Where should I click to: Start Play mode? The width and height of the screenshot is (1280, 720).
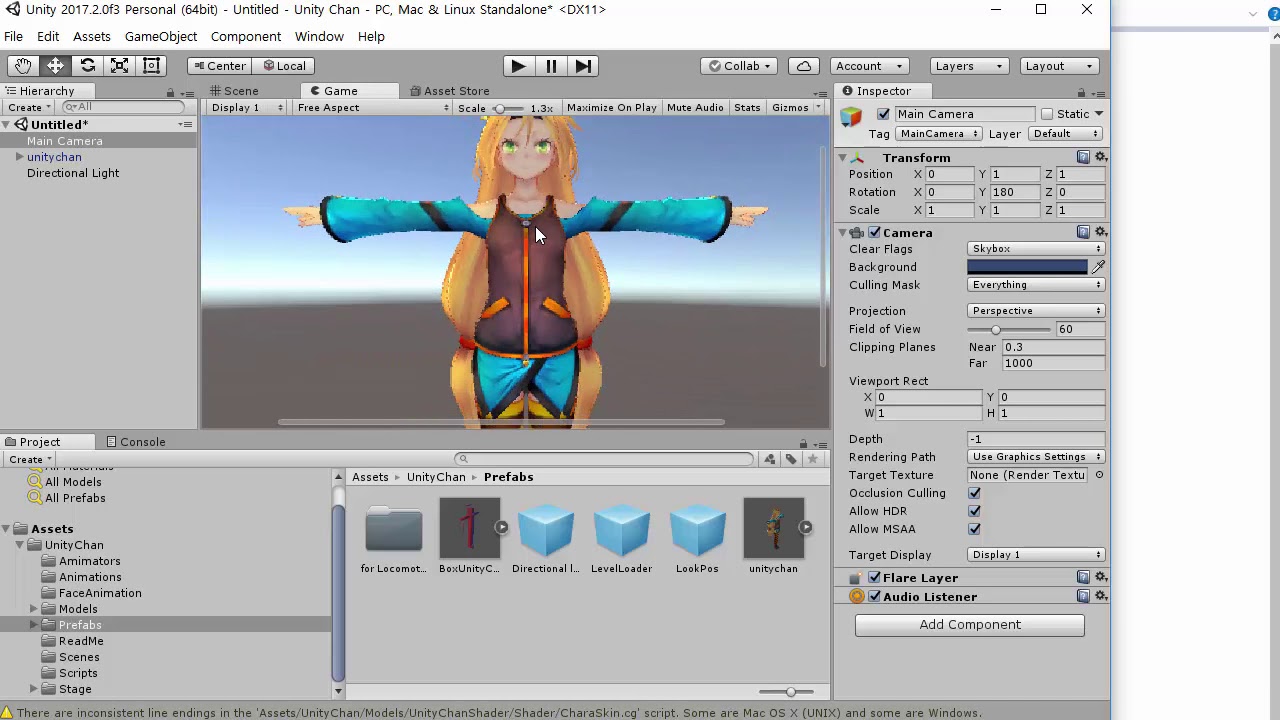(518, 66)
